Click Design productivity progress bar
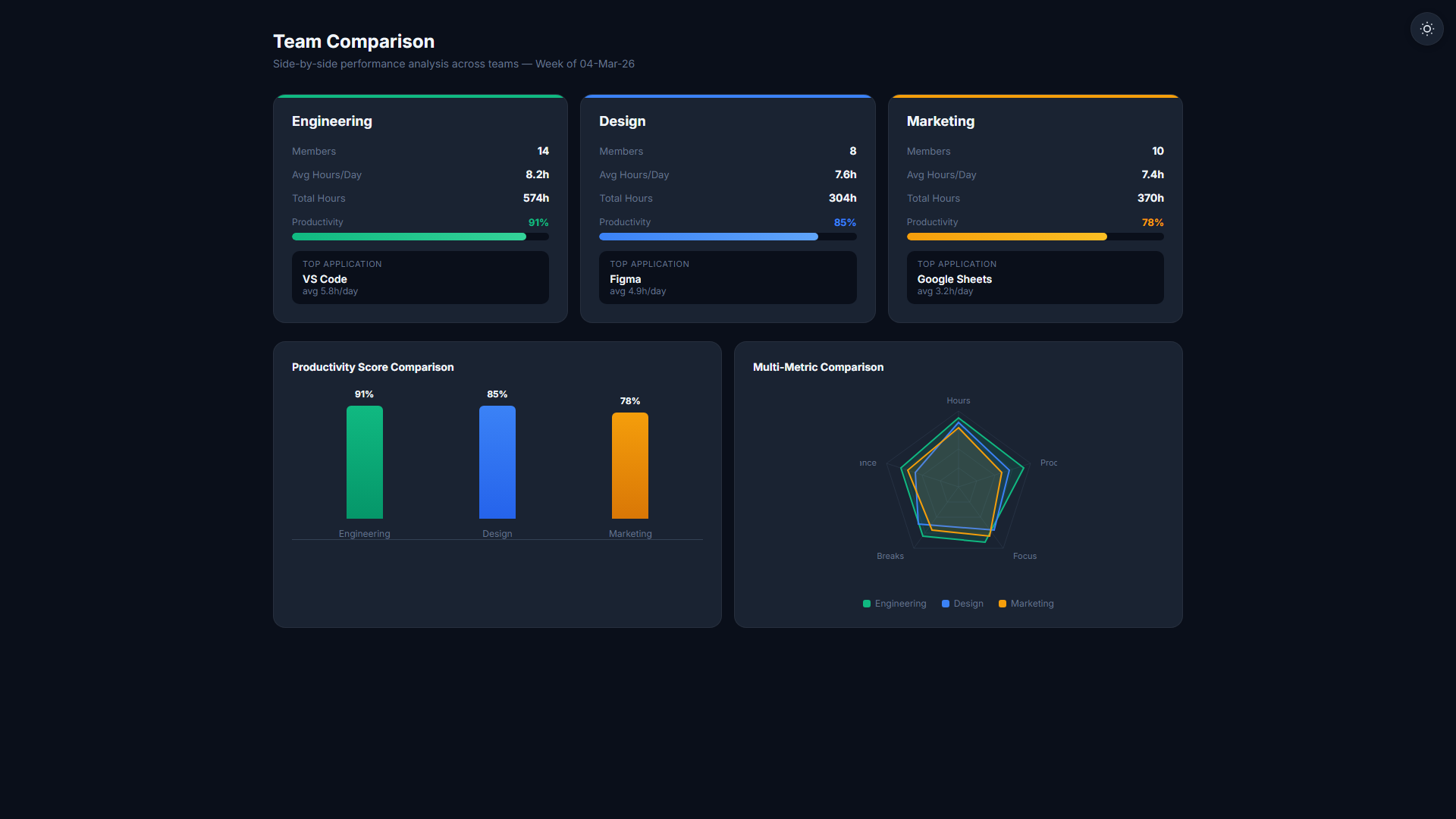1456x819 pixels. [728, 237]
